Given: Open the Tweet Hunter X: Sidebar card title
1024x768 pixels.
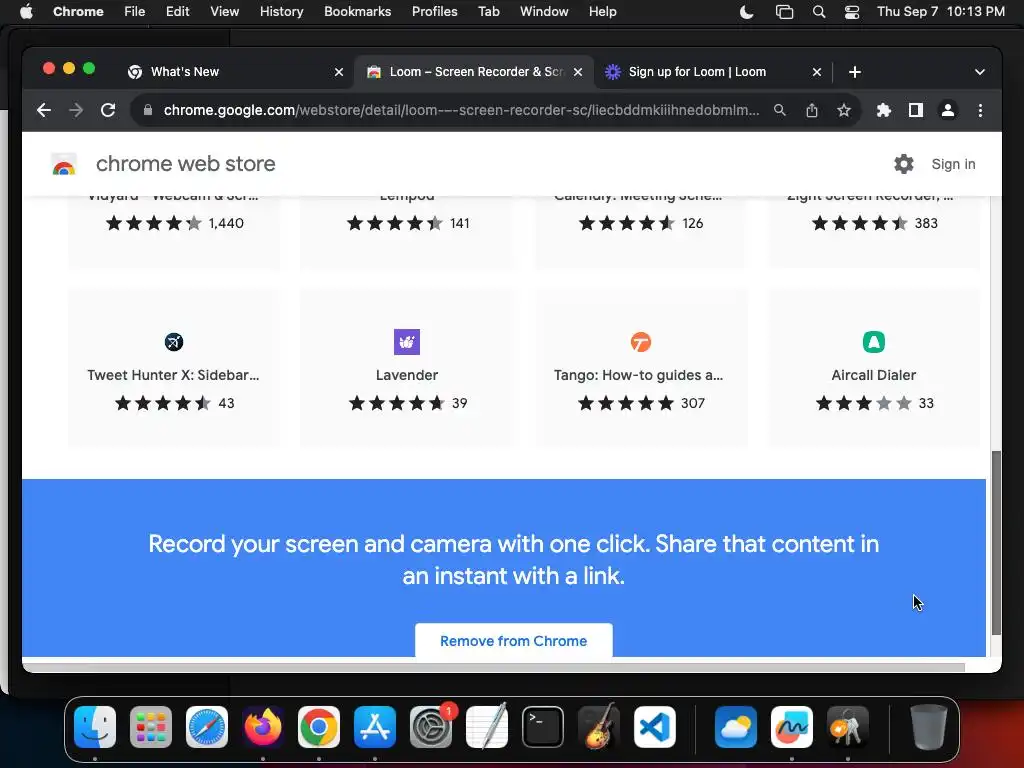Looking at the screenshot, I should click(173, 375).
